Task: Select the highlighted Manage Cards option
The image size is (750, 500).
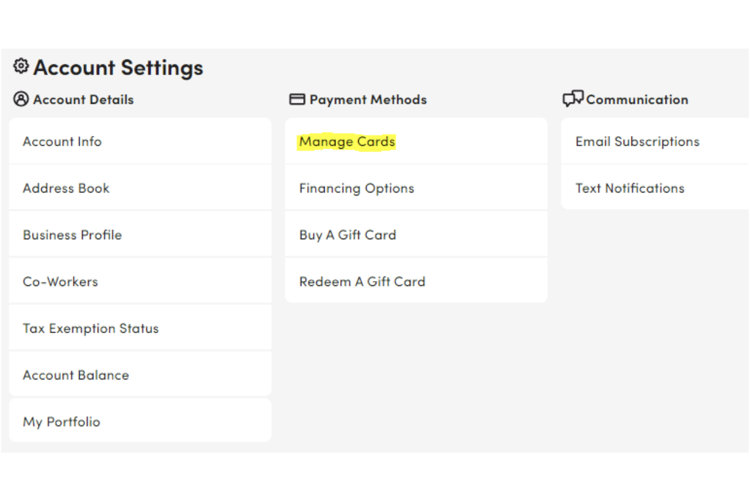Action: point(347,142)
